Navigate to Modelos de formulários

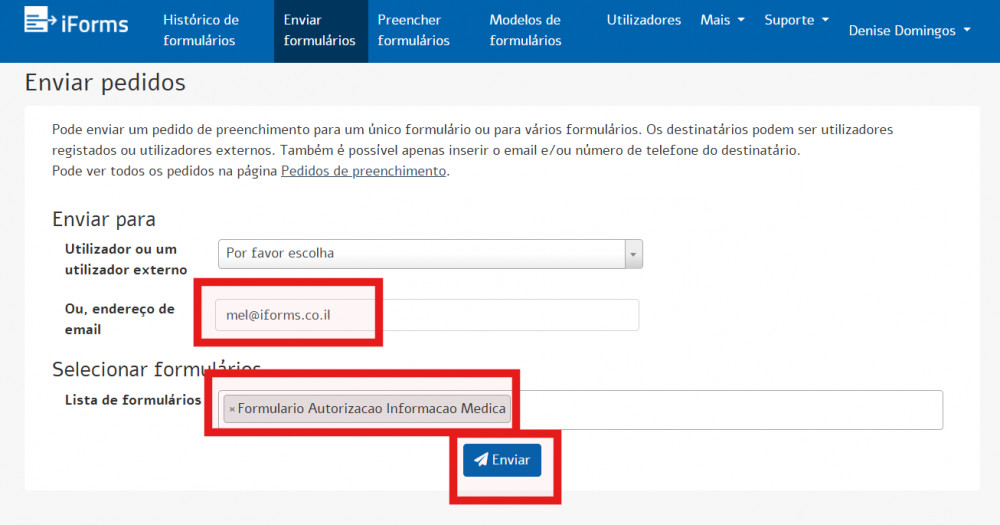point(525,31)
